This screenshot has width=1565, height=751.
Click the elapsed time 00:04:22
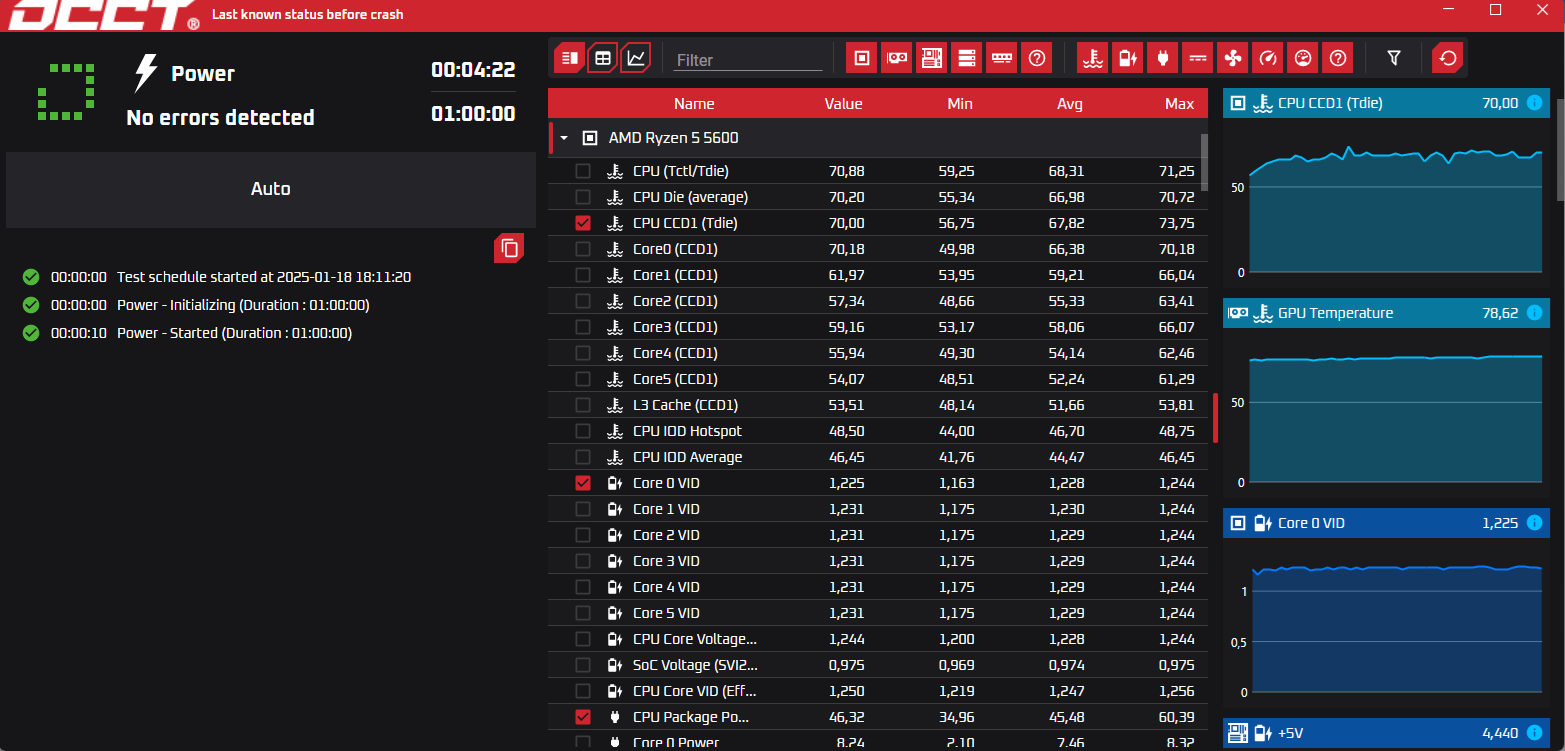click(473, 70)
